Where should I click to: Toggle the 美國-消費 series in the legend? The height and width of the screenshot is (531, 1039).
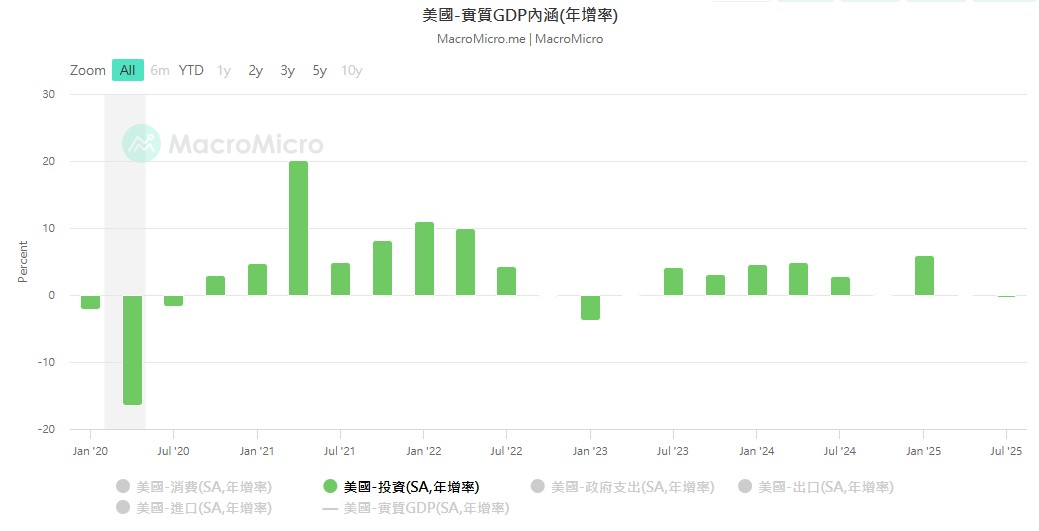click(x=203, y=487)
